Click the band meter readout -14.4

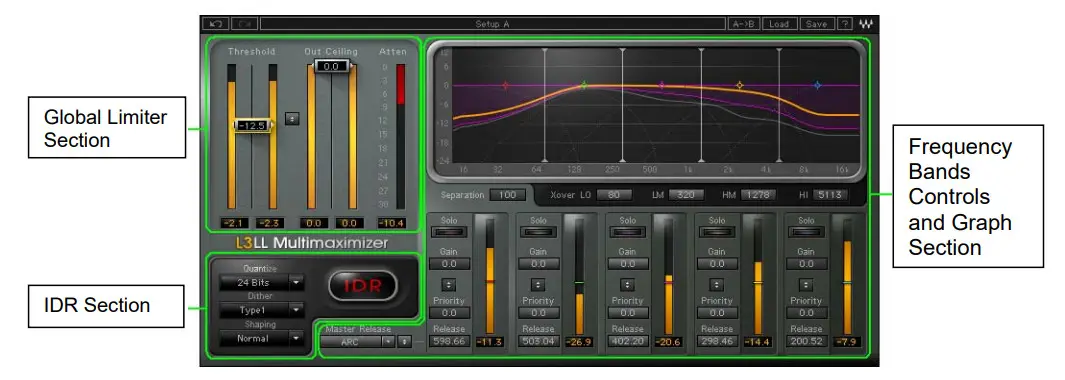tap(757, 342)
